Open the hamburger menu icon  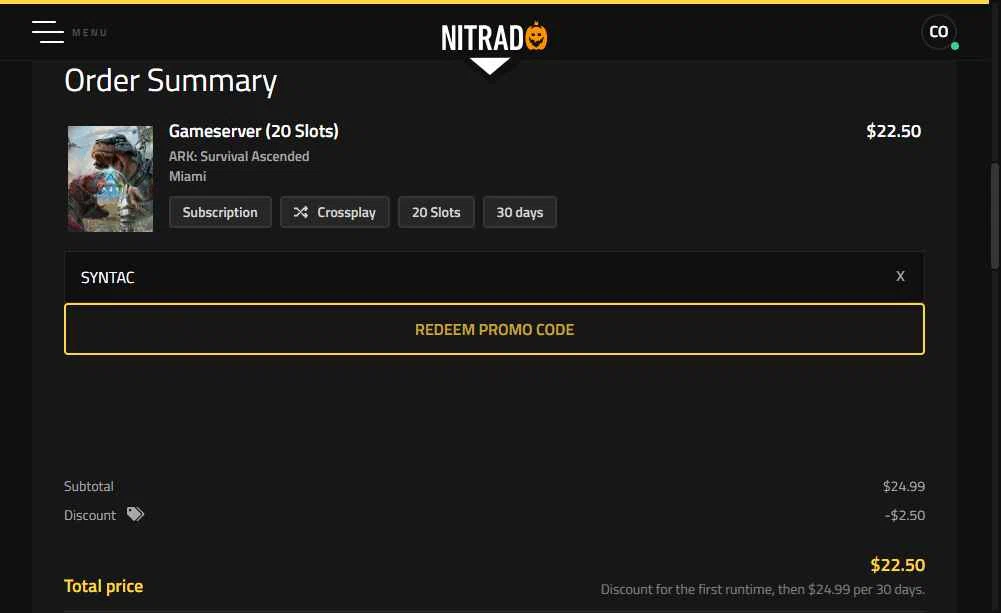pyautogui.click(x=48, y=31)
